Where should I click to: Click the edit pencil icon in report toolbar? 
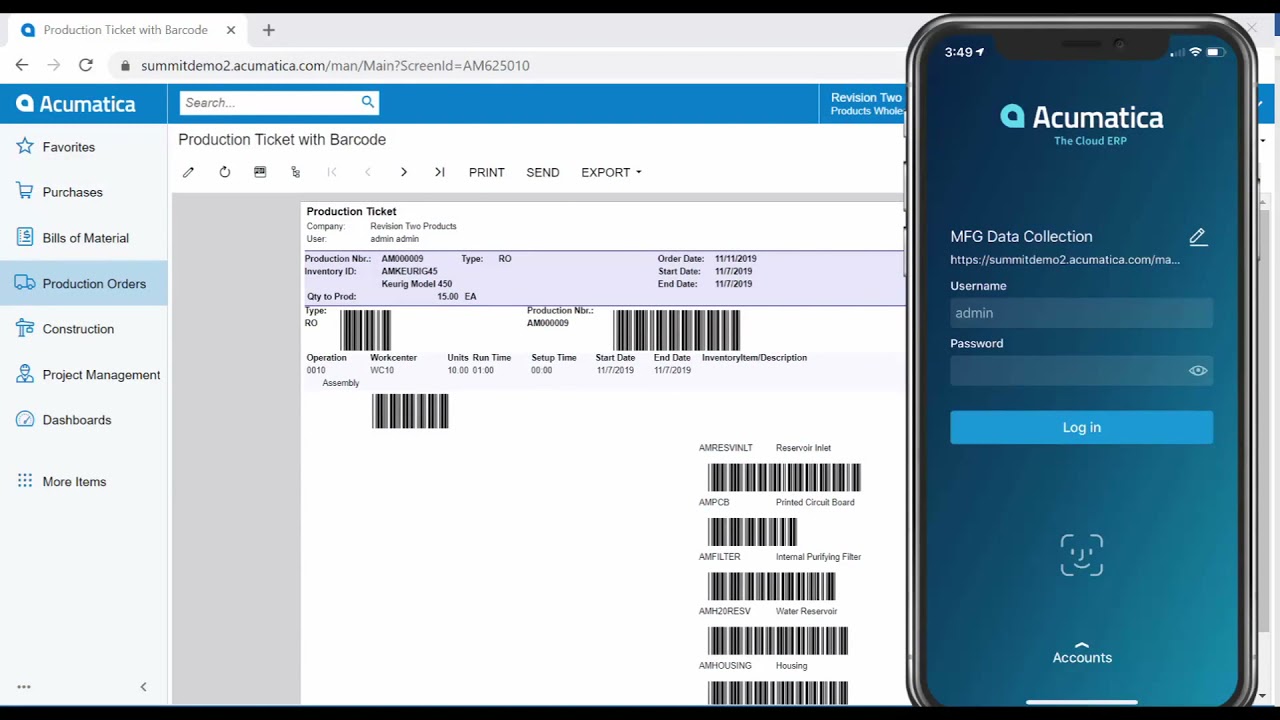pos(188,172)
